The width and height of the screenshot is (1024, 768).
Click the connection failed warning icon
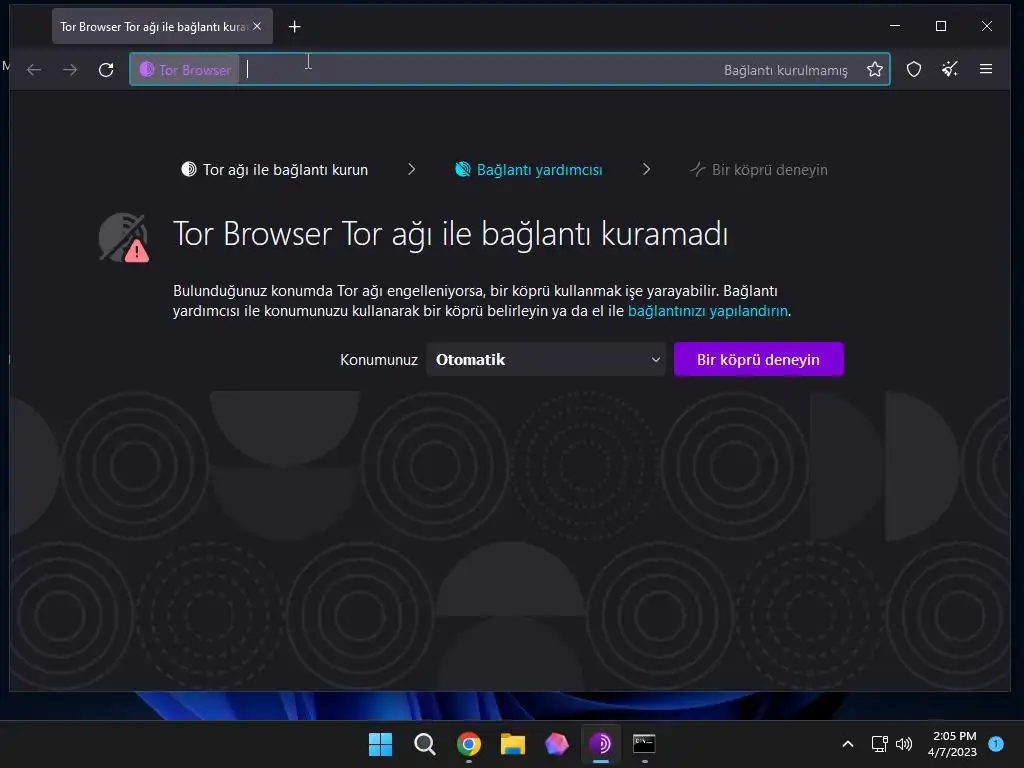(x=124, y=237)
